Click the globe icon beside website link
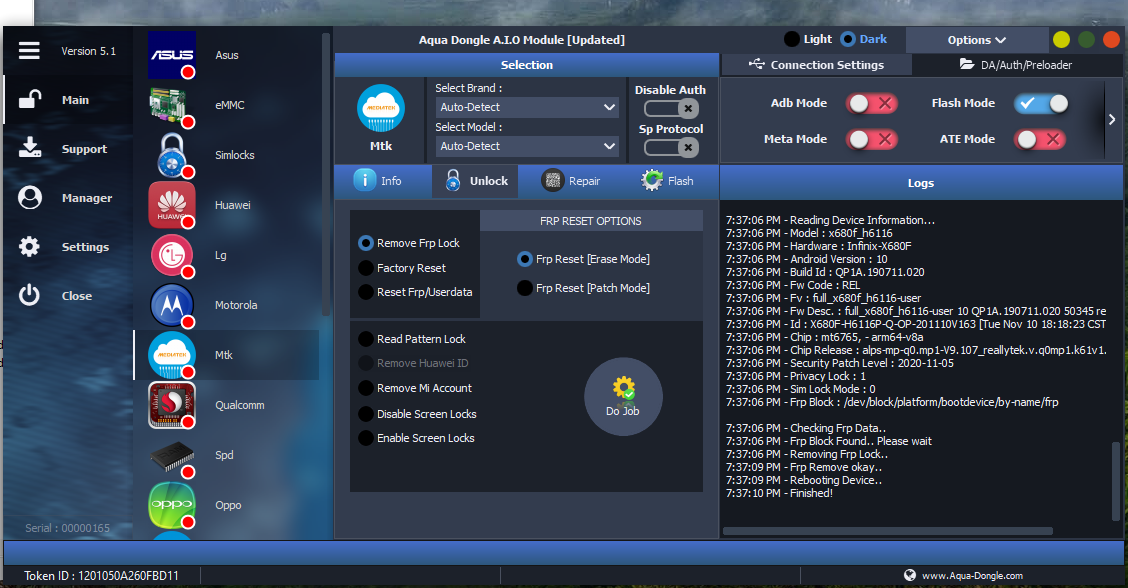Screen dimensions: 1128x588 coord(910,575)
